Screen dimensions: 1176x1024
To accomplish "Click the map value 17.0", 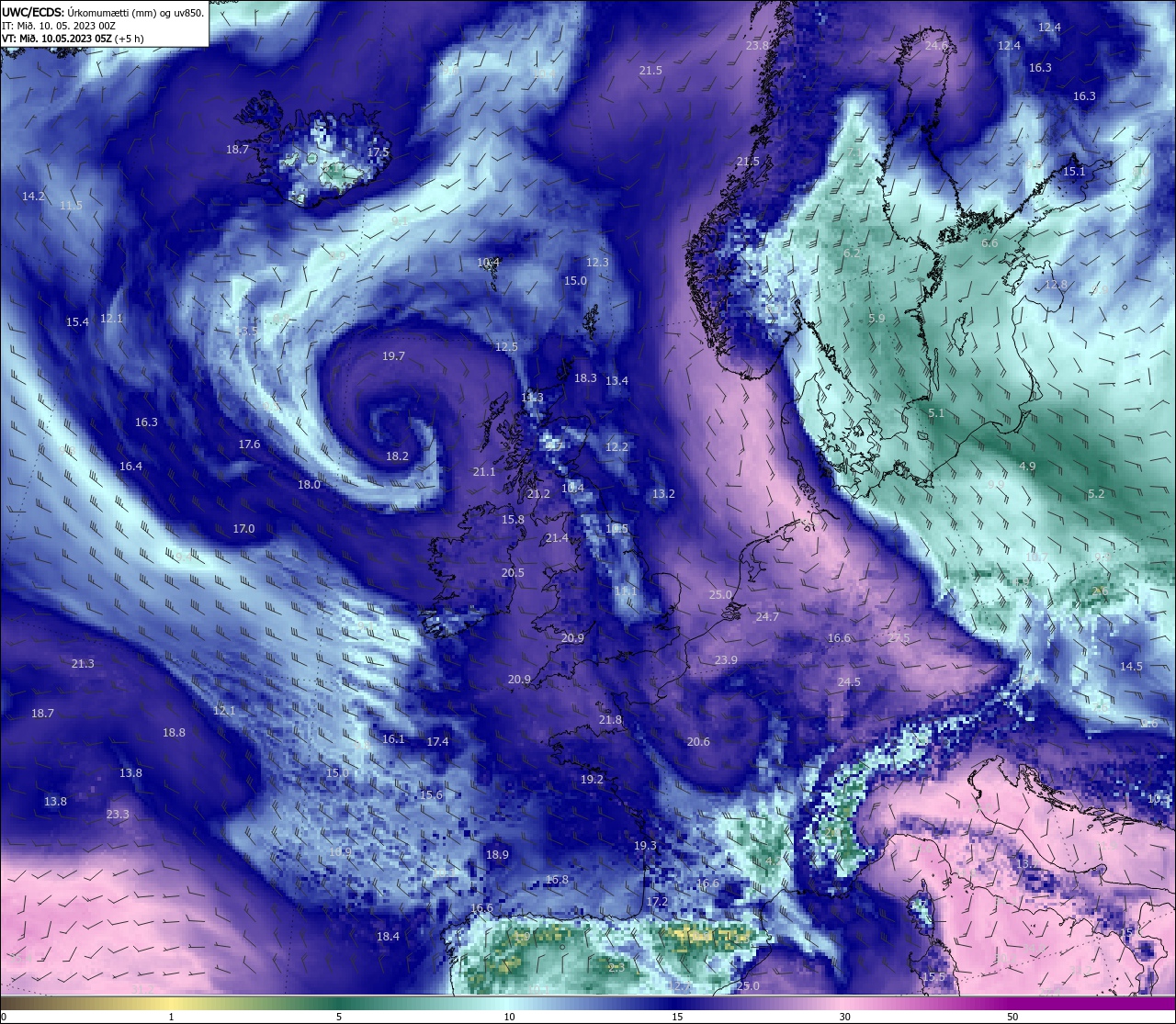I will coord(243,529).
